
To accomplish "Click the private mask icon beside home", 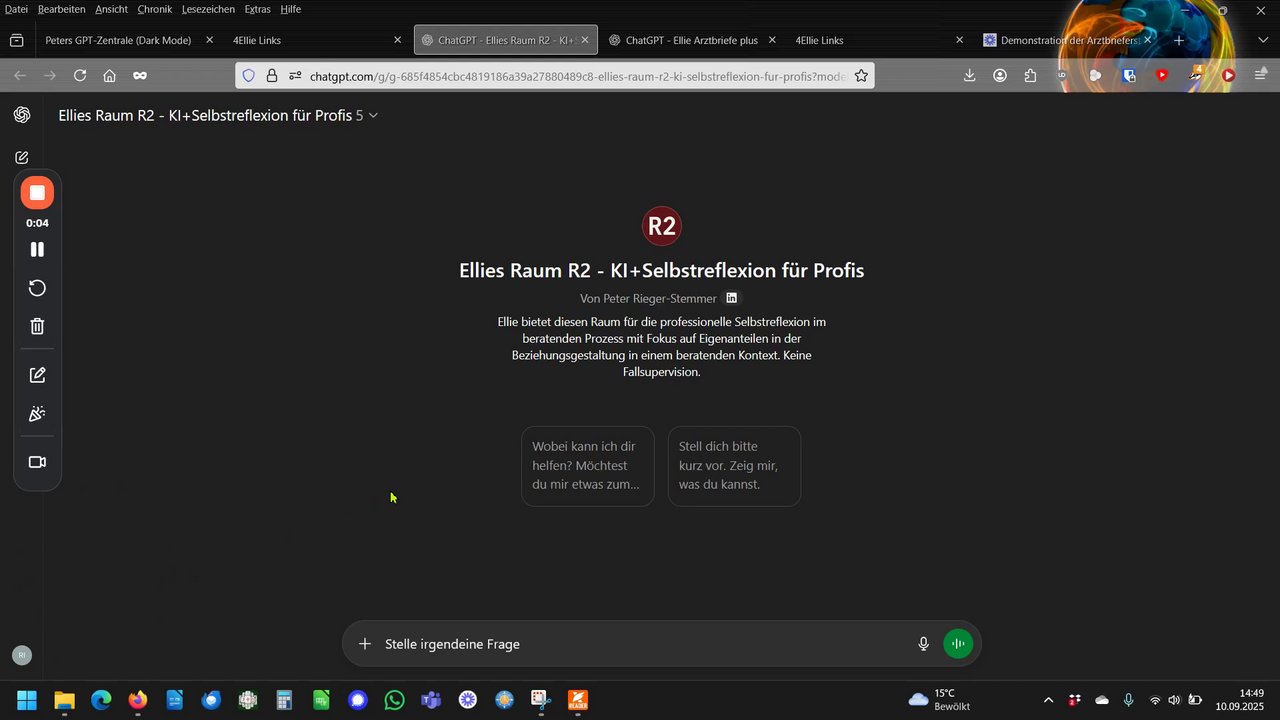I will [x=140, y=75].
